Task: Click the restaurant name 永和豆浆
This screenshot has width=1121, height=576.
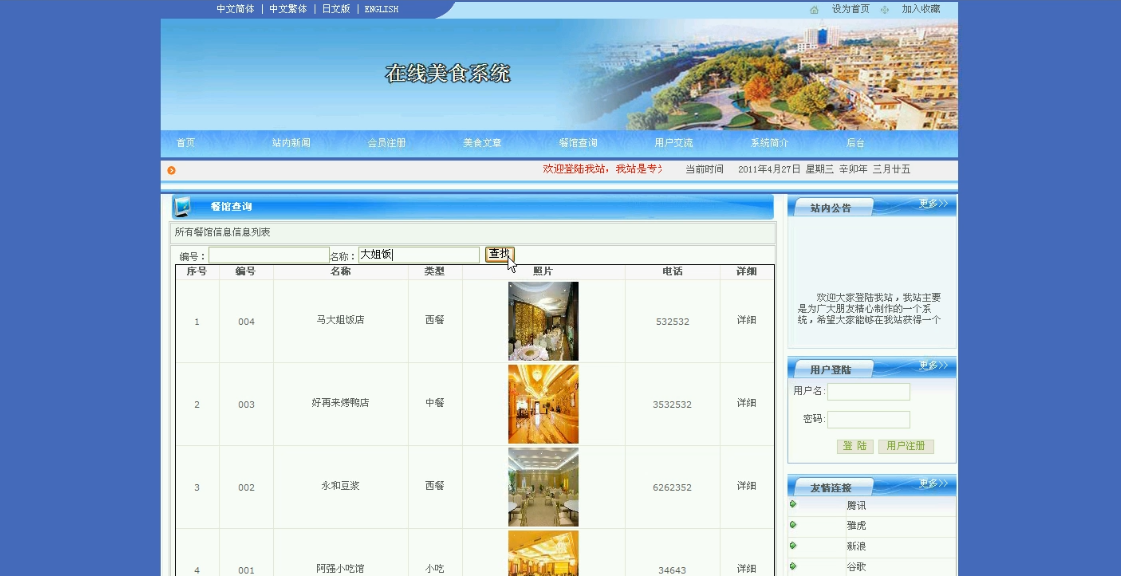Action: (340, 486)
